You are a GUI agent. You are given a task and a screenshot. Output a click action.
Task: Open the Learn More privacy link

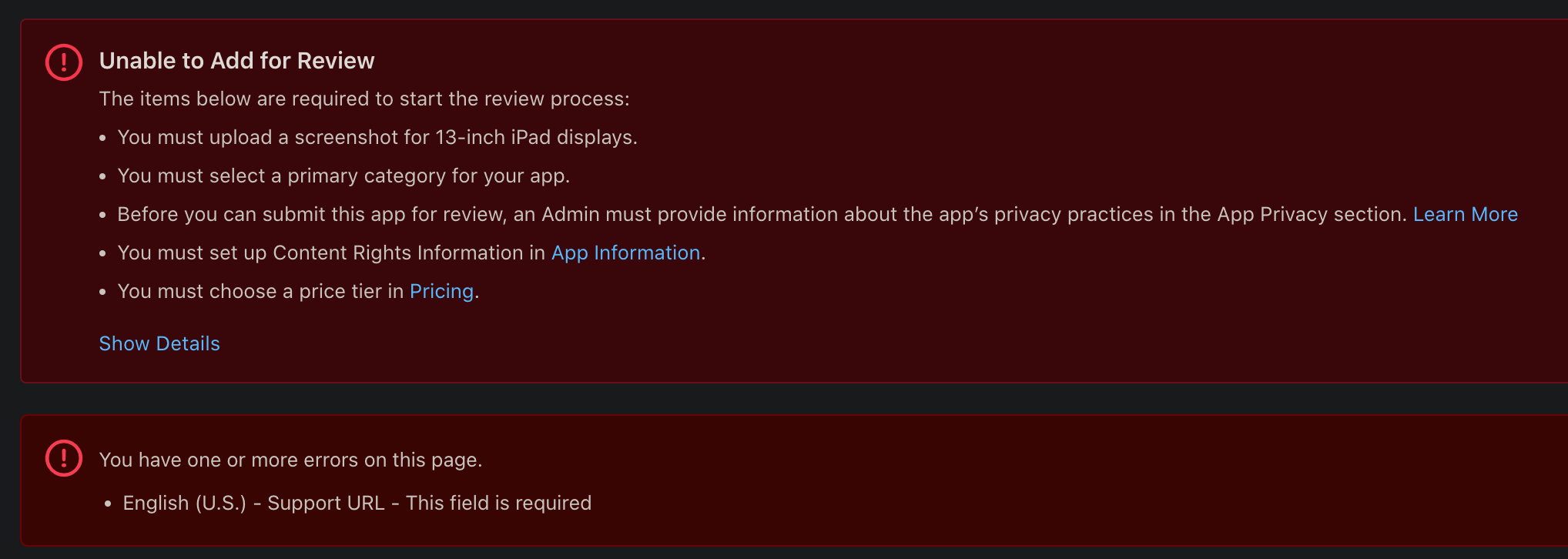tap(1465, 214)
